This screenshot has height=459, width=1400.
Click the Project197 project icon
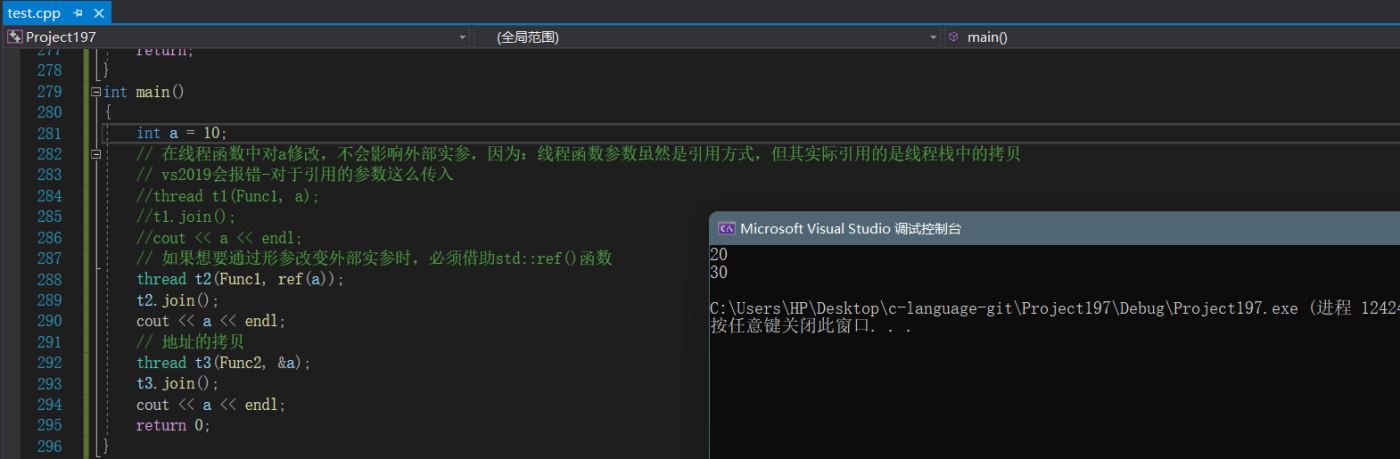coord(14,37)
